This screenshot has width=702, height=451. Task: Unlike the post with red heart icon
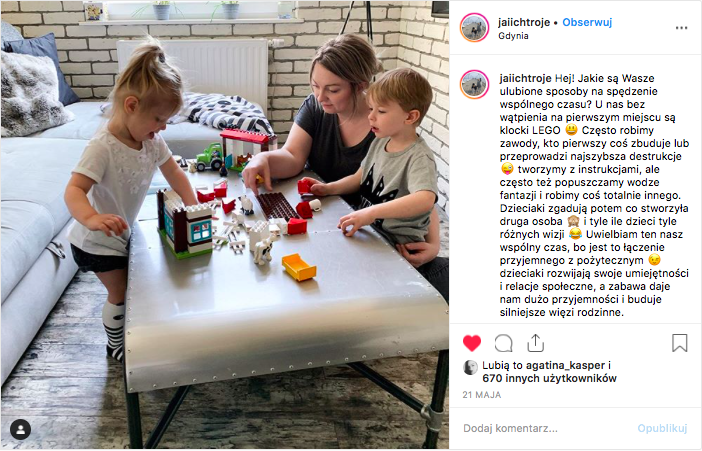point(471,343)
